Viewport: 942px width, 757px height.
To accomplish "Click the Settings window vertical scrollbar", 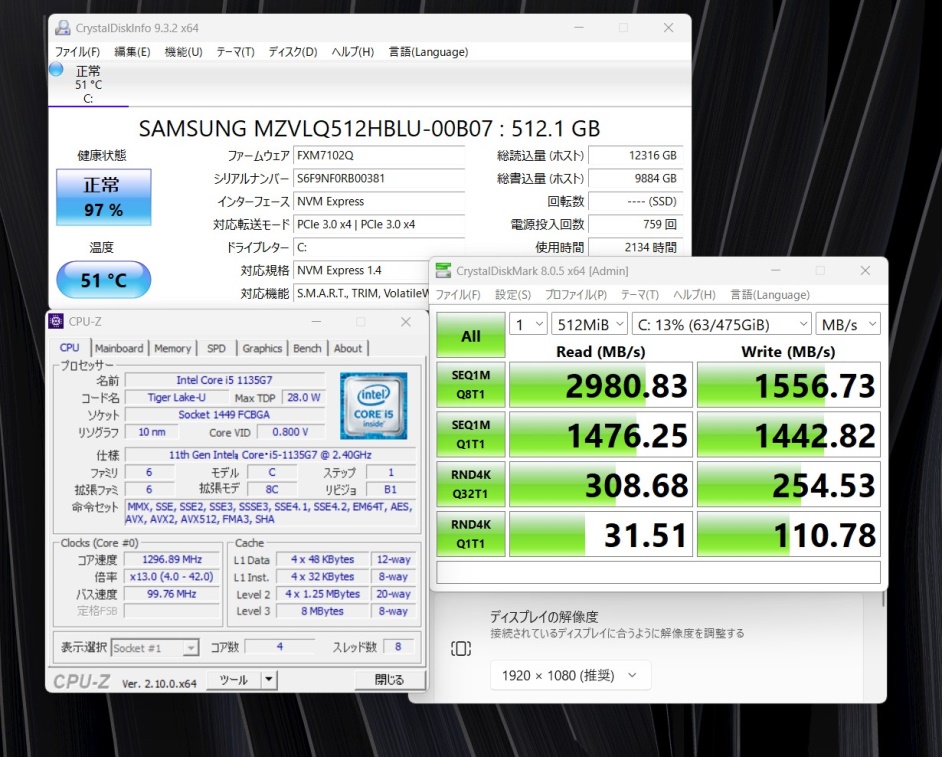I will 883,598.
